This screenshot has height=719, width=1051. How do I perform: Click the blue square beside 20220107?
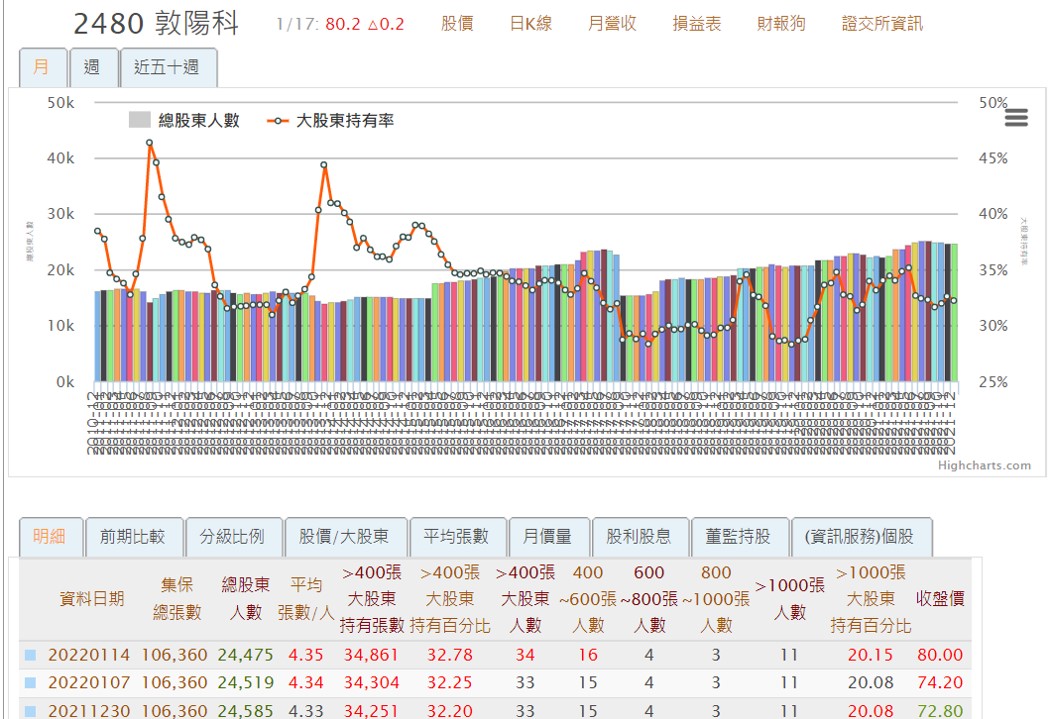point(30,683)
